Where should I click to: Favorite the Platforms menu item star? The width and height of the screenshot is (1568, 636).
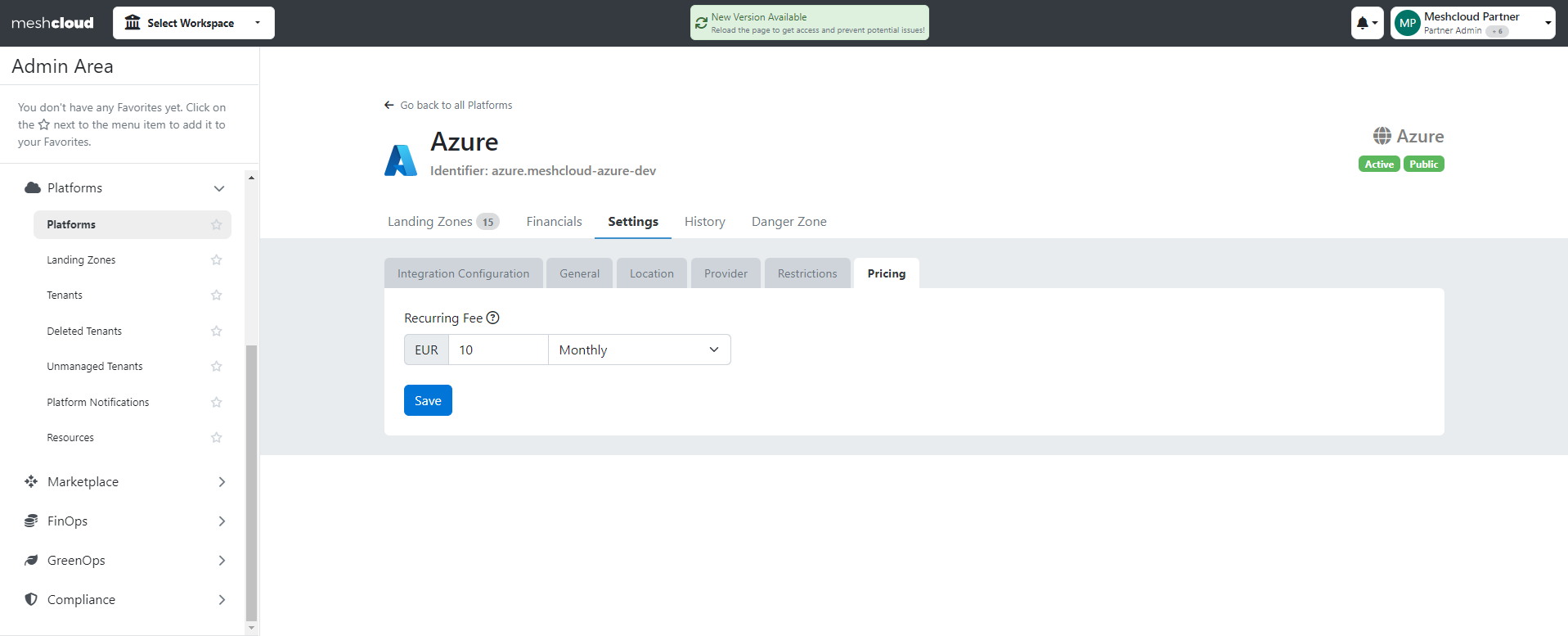[x=216, y=224]
